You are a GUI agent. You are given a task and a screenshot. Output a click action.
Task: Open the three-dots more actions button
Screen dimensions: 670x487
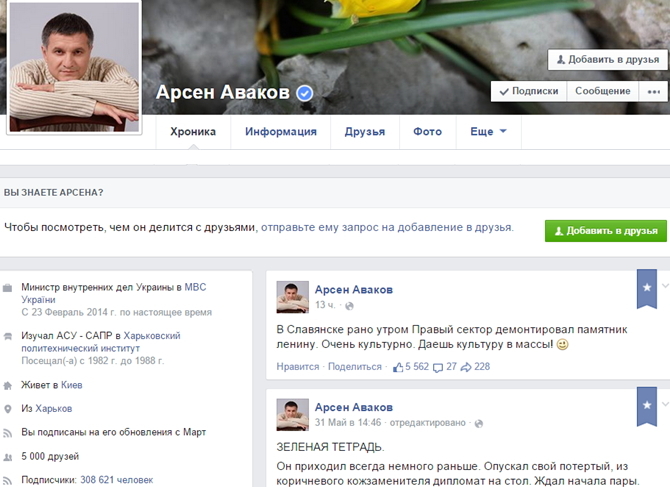click(x=653, y=91)
